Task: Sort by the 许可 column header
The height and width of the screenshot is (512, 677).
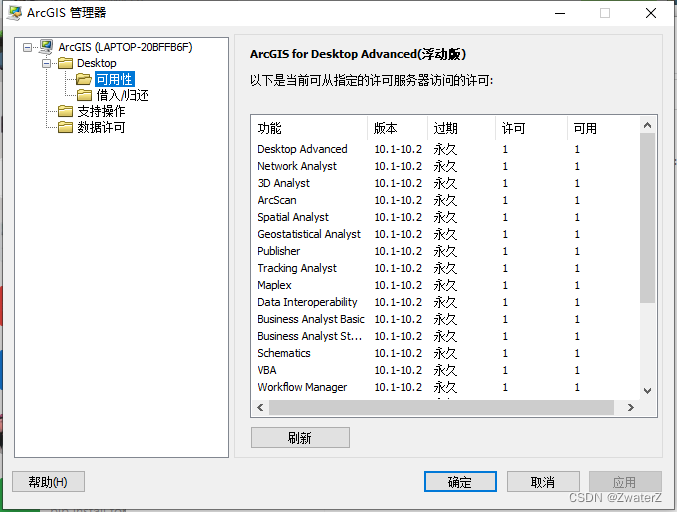Action: click(531, 128)
